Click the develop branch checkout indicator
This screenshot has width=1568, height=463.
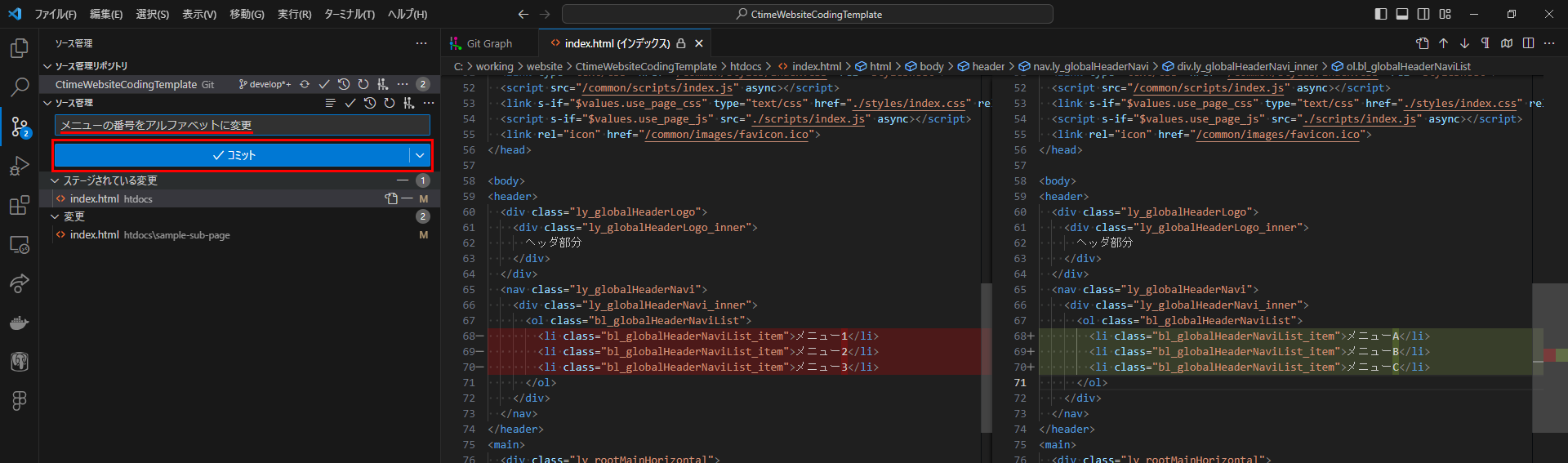(x=264, y=84)
